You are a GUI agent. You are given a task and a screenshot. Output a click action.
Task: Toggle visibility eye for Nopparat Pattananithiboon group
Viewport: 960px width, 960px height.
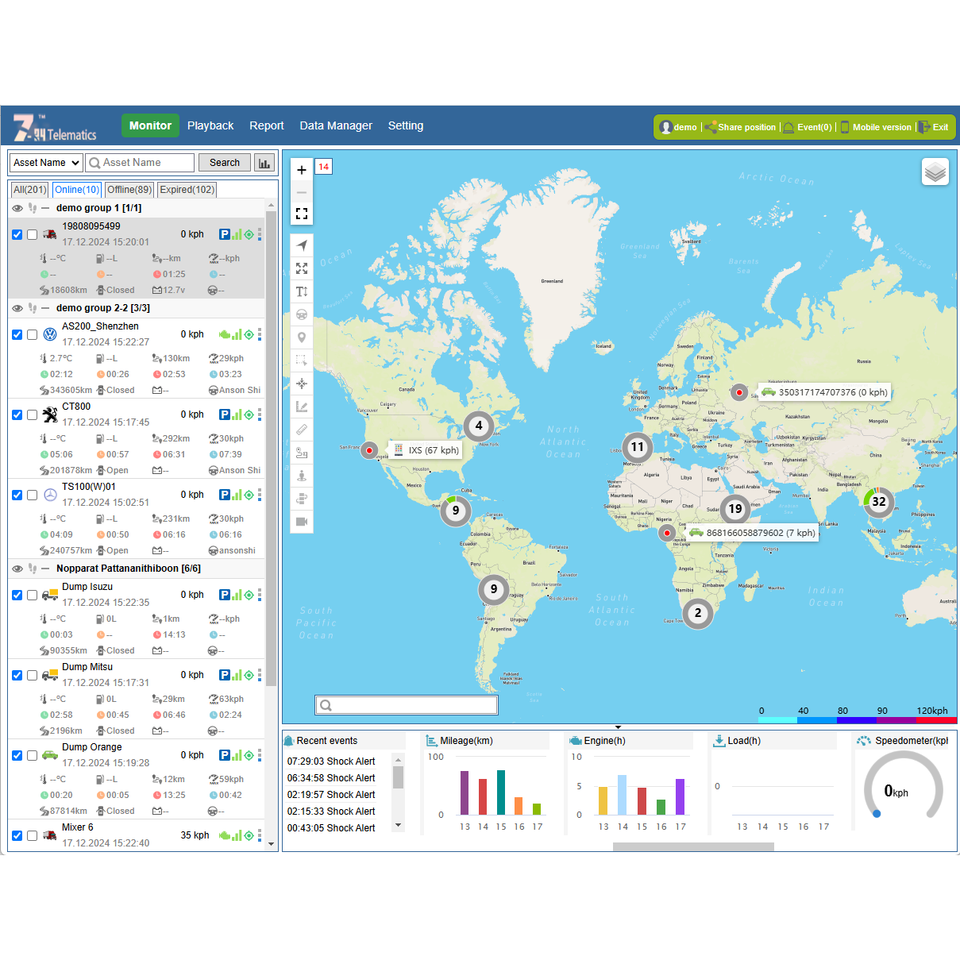pyautogui.click(x=17, y=569)
